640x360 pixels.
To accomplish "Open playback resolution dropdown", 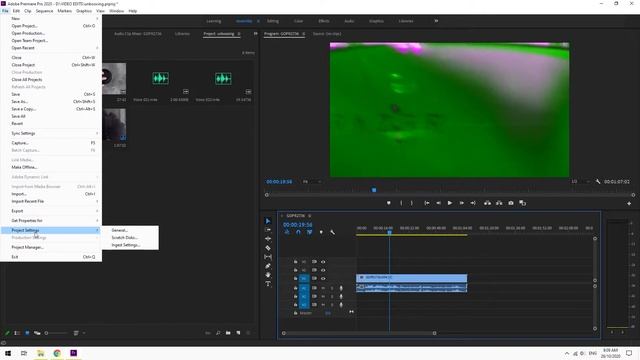I will click(x=580, y=182).
